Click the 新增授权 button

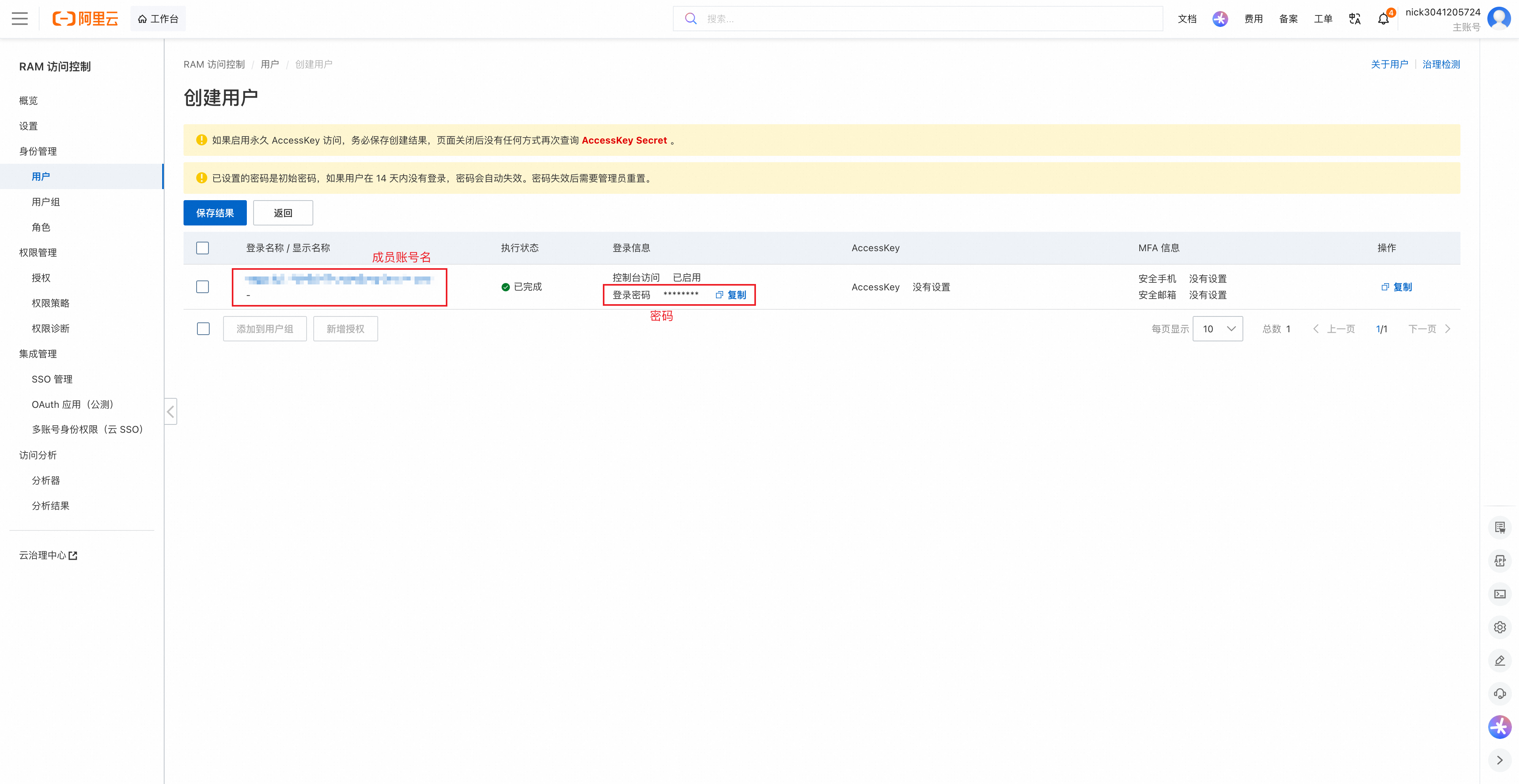pos(345,329)
